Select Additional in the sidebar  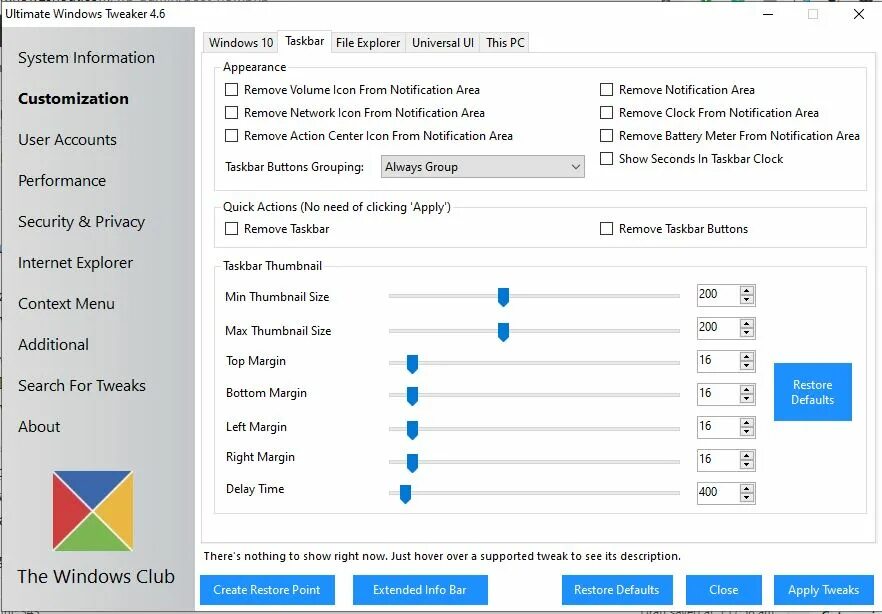coord(53,345)
